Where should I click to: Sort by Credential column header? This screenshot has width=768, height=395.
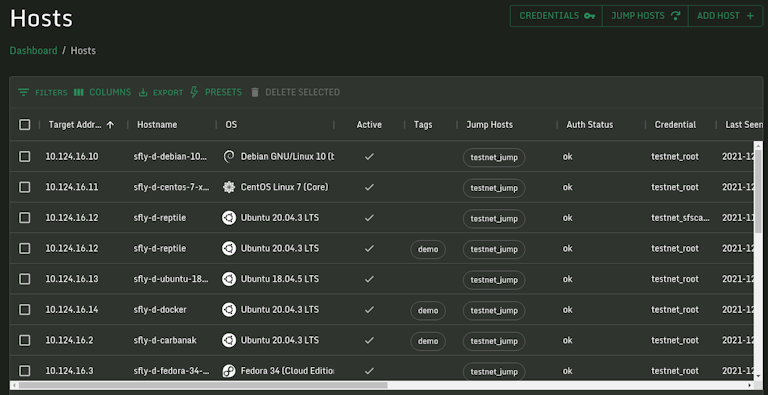click(675, 124)
